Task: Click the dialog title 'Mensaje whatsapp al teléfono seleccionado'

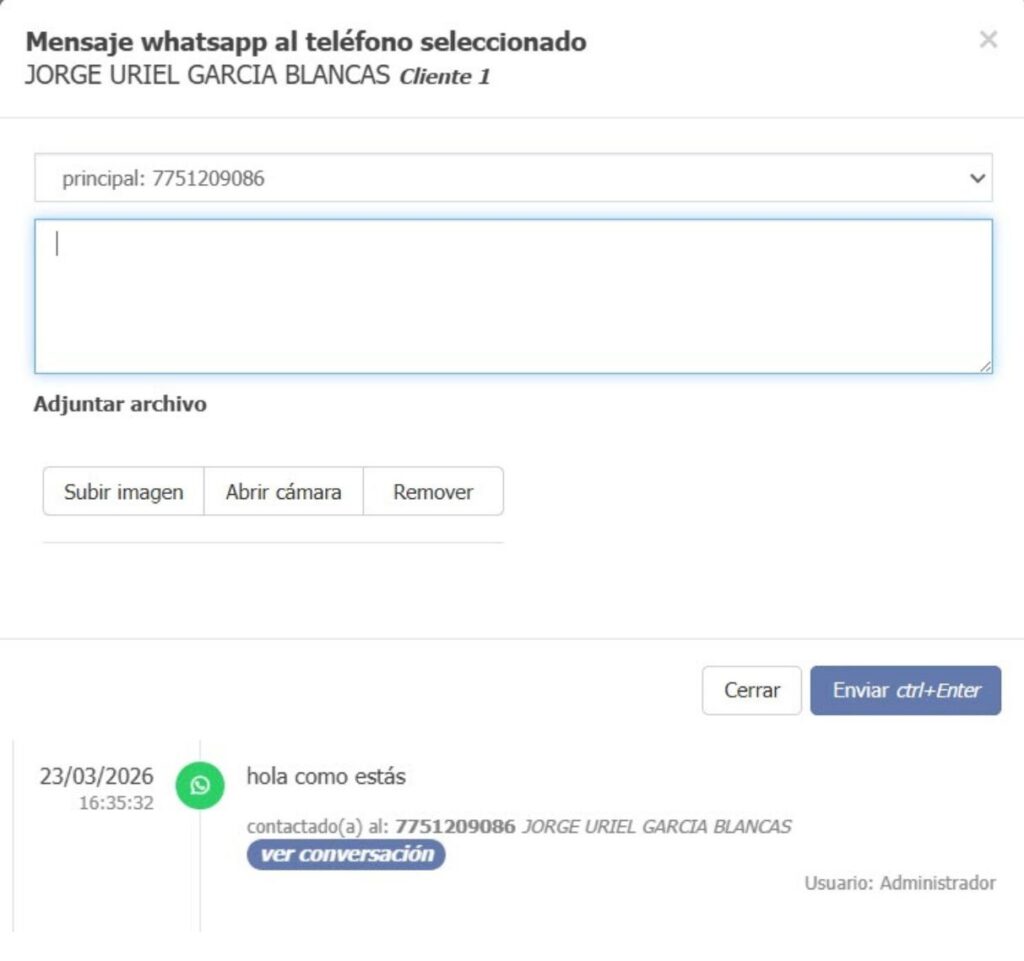Action: coord(305,42)
